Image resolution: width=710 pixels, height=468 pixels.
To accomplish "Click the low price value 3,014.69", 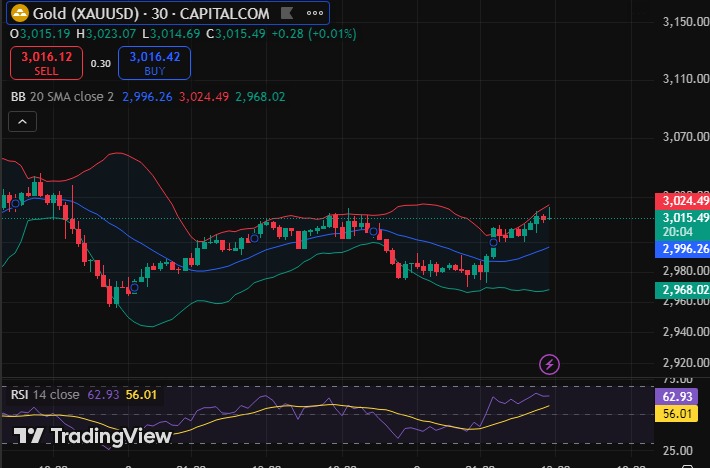I will pos(175,34).
